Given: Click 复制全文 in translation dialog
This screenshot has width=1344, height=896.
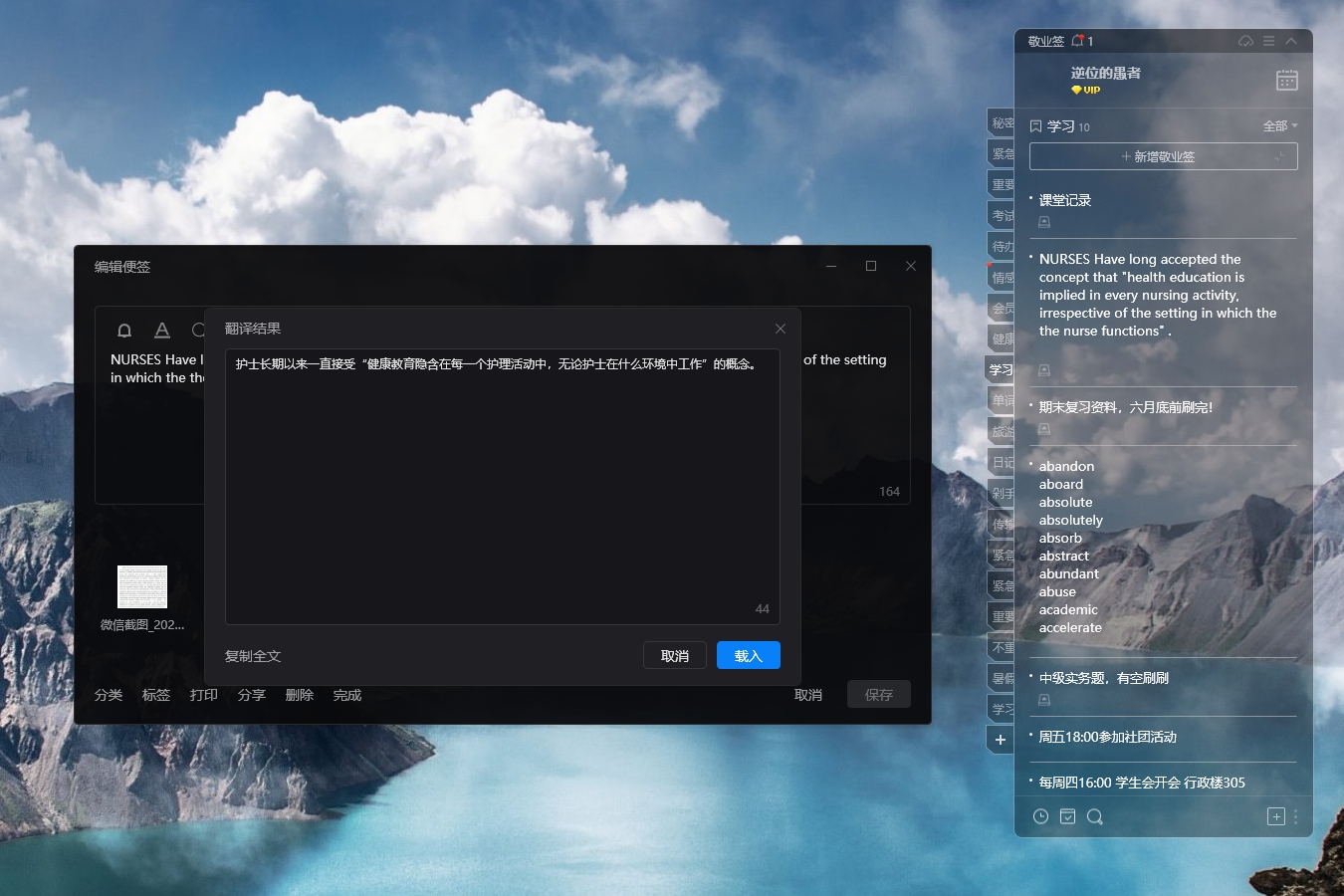Looking at the screenshot, I should tap(253, 656).
